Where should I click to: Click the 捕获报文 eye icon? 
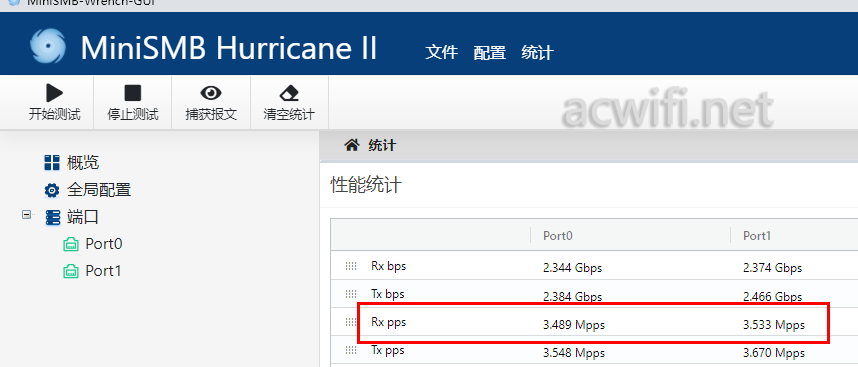click(x=211, y=92)
